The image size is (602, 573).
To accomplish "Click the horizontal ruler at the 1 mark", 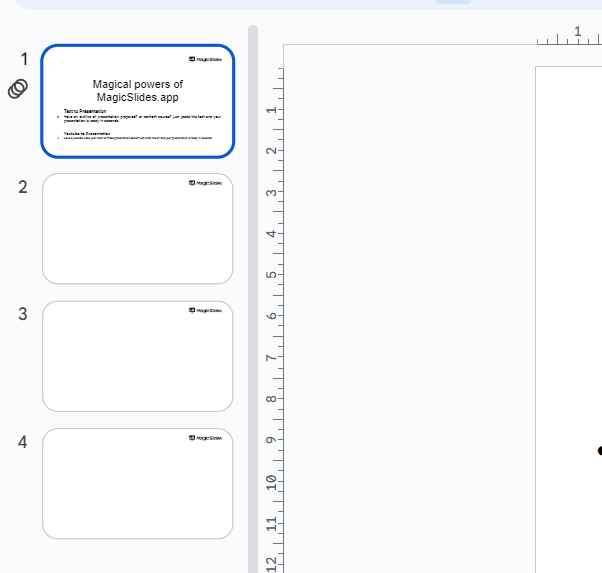I will point(577,31).
